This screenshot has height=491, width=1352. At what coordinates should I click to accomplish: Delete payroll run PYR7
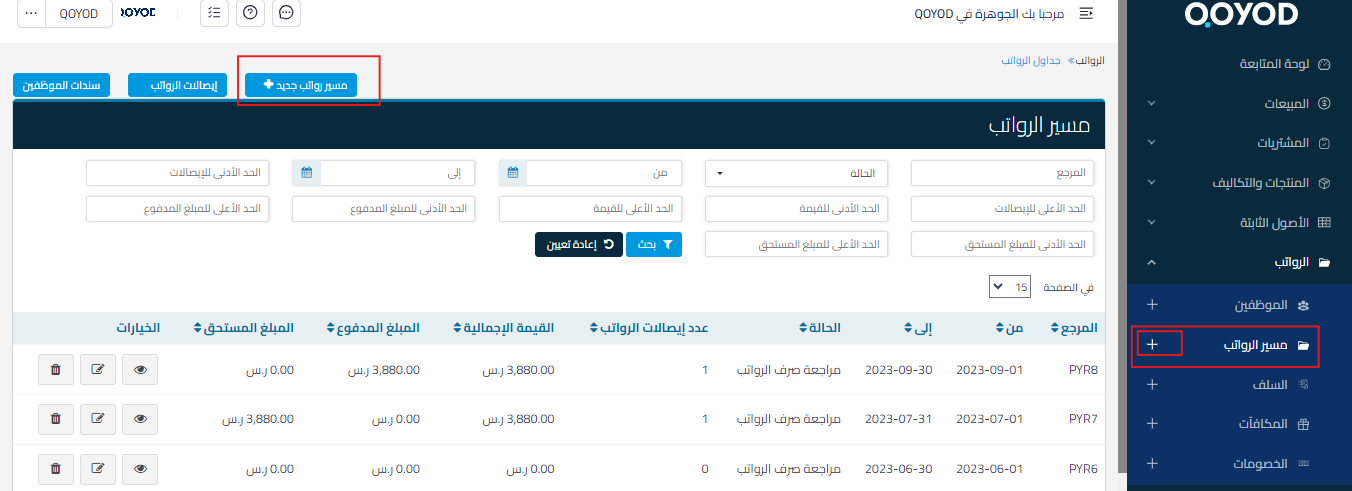click(55, 419)
